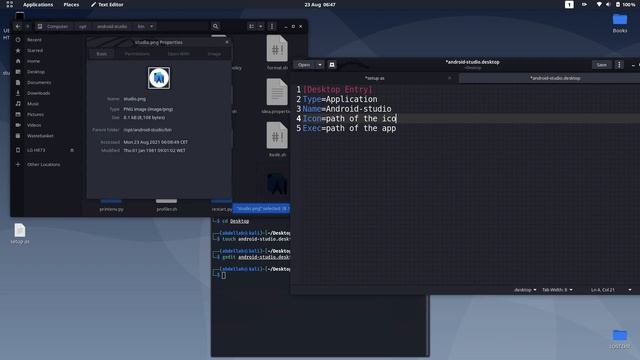Click the battery icon showing 100%
Screen dimensions: 640x360
625,4
